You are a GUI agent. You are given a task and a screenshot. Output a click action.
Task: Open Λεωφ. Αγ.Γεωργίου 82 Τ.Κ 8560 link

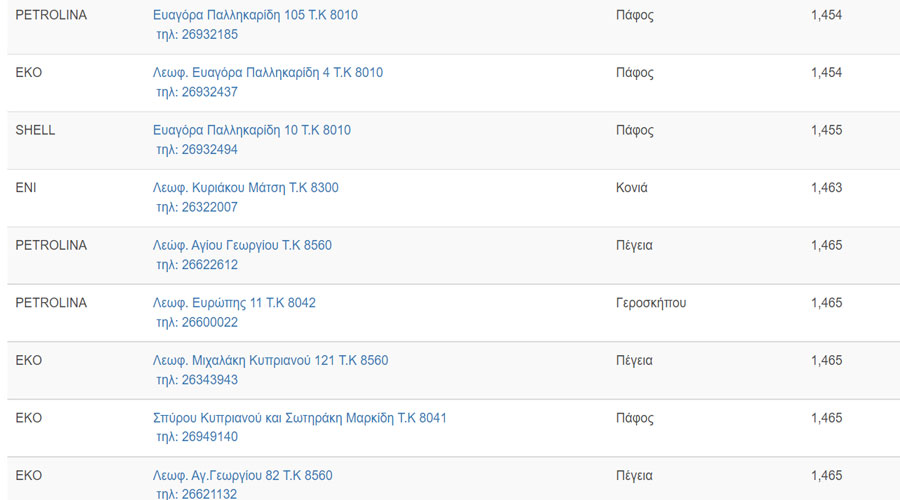click(242, 475)
